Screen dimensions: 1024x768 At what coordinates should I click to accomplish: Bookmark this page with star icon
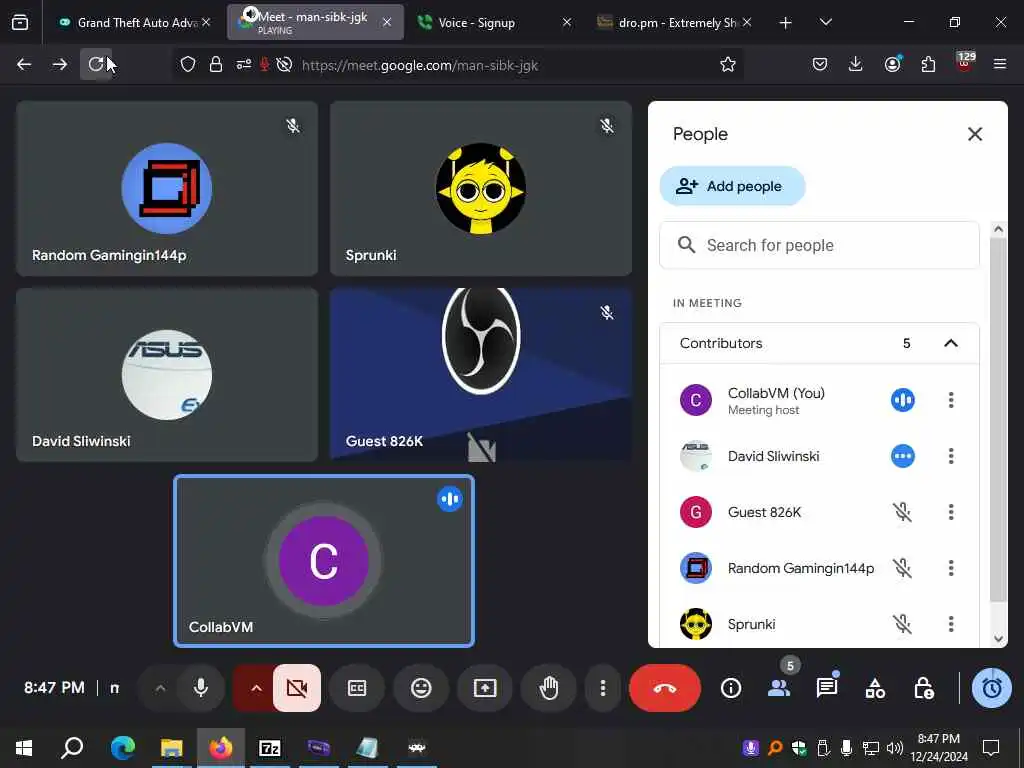click(x=728, y=64)
